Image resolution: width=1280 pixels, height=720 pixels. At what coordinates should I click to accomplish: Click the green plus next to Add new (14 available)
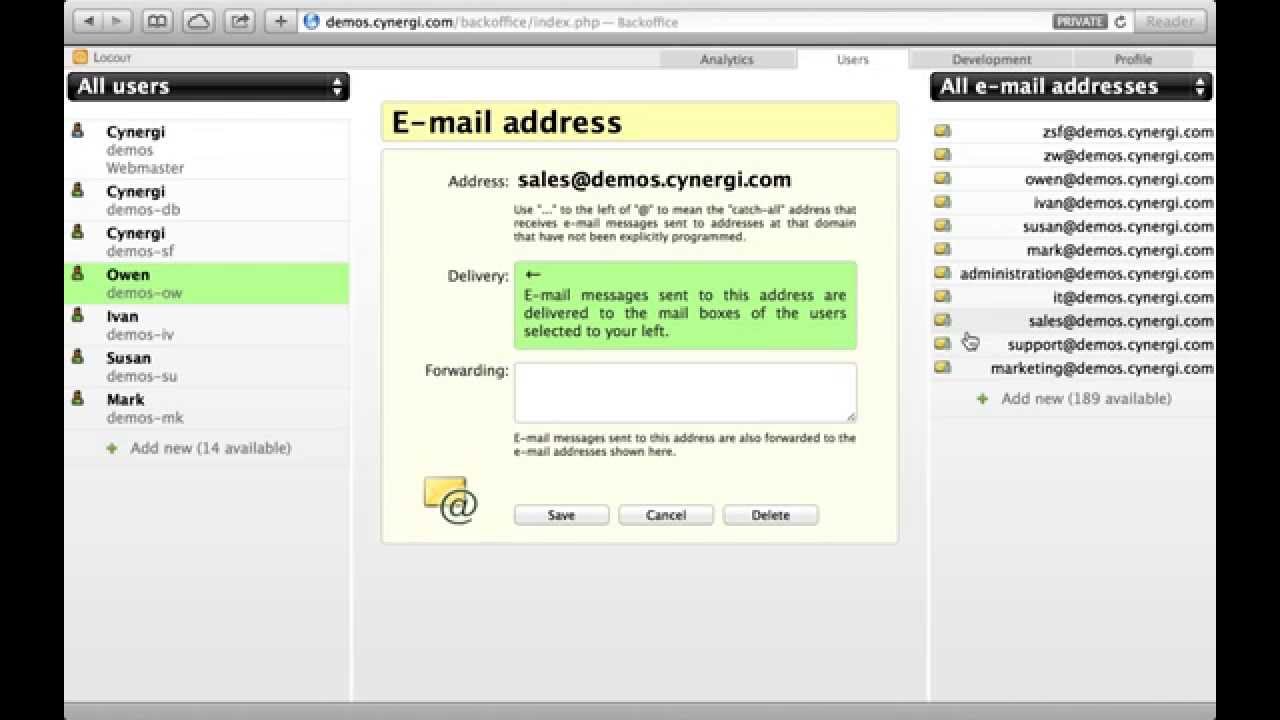point(112,449)
